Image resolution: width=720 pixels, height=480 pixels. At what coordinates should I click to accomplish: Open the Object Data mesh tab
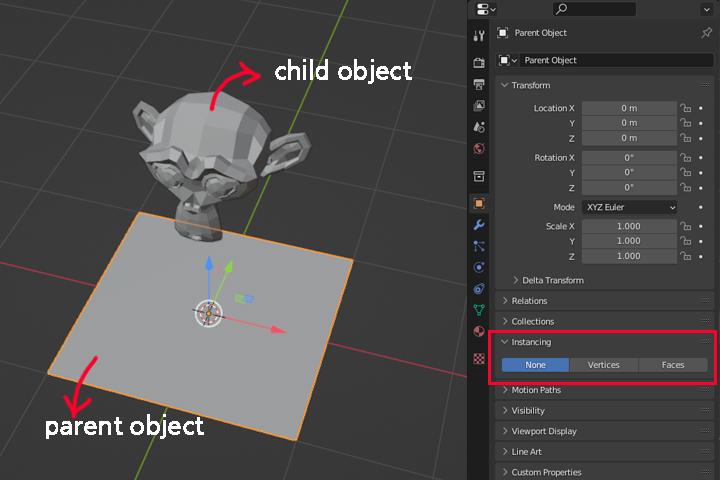479,310
